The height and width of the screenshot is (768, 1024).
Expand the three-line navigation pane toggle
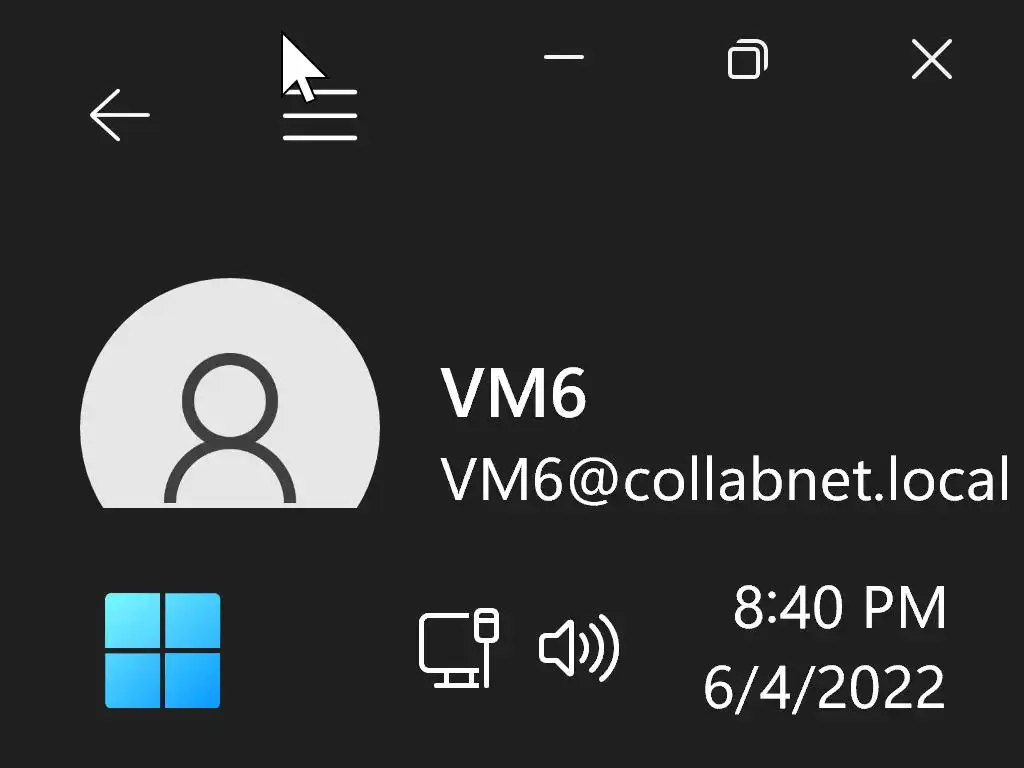320,115
